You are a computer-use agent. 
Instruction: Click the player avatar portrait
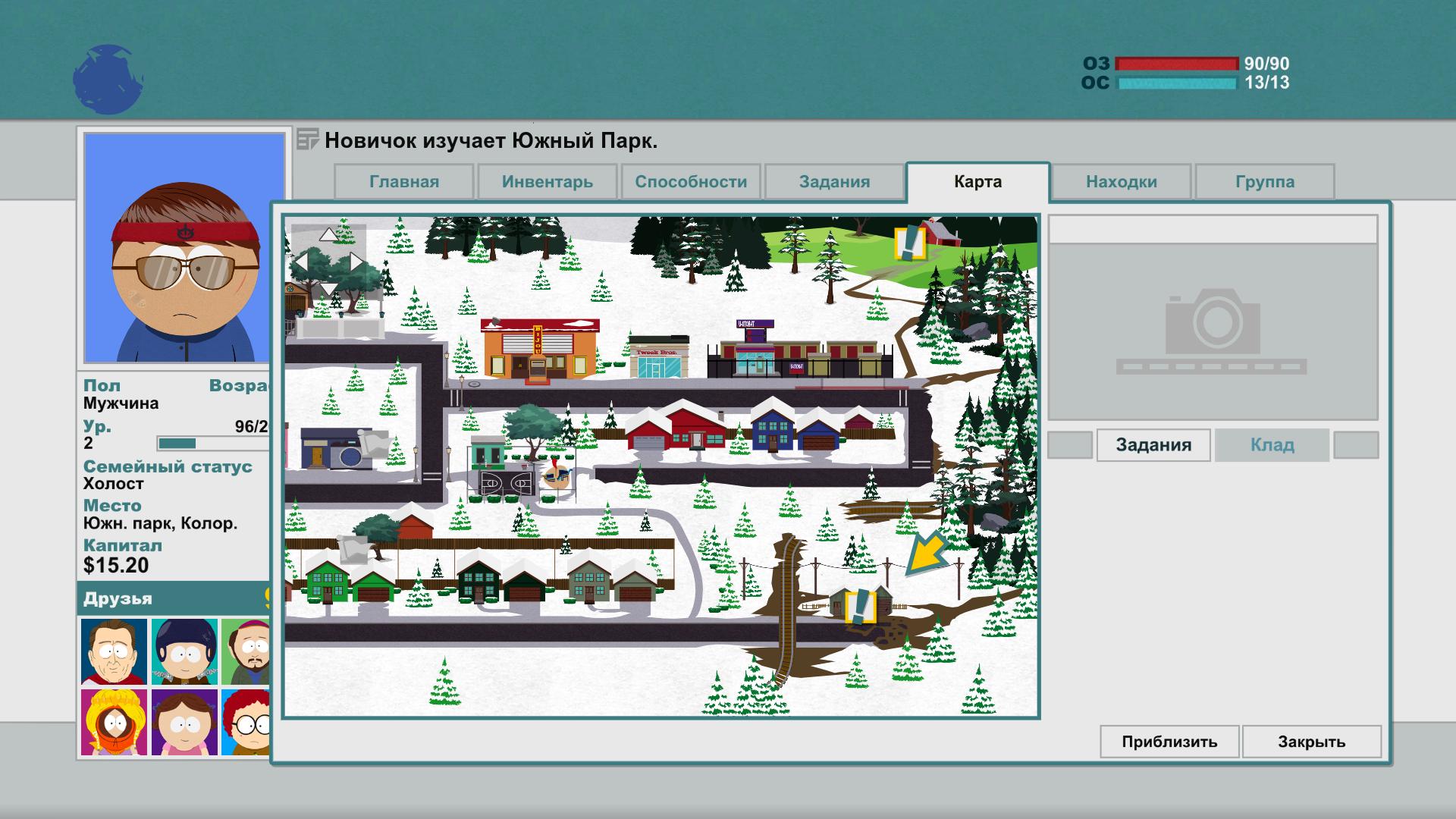(184, 247)
